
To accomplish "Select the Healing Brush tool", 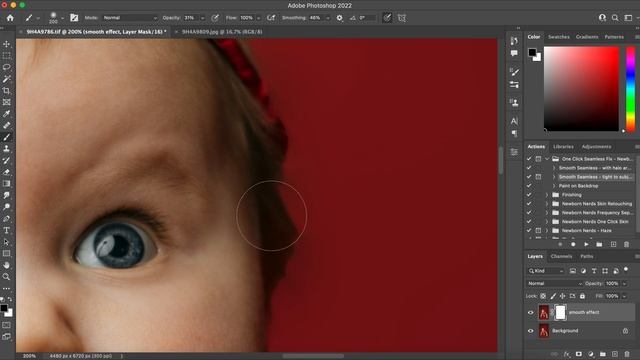I will pyautogui.click(x=7, y=125).
